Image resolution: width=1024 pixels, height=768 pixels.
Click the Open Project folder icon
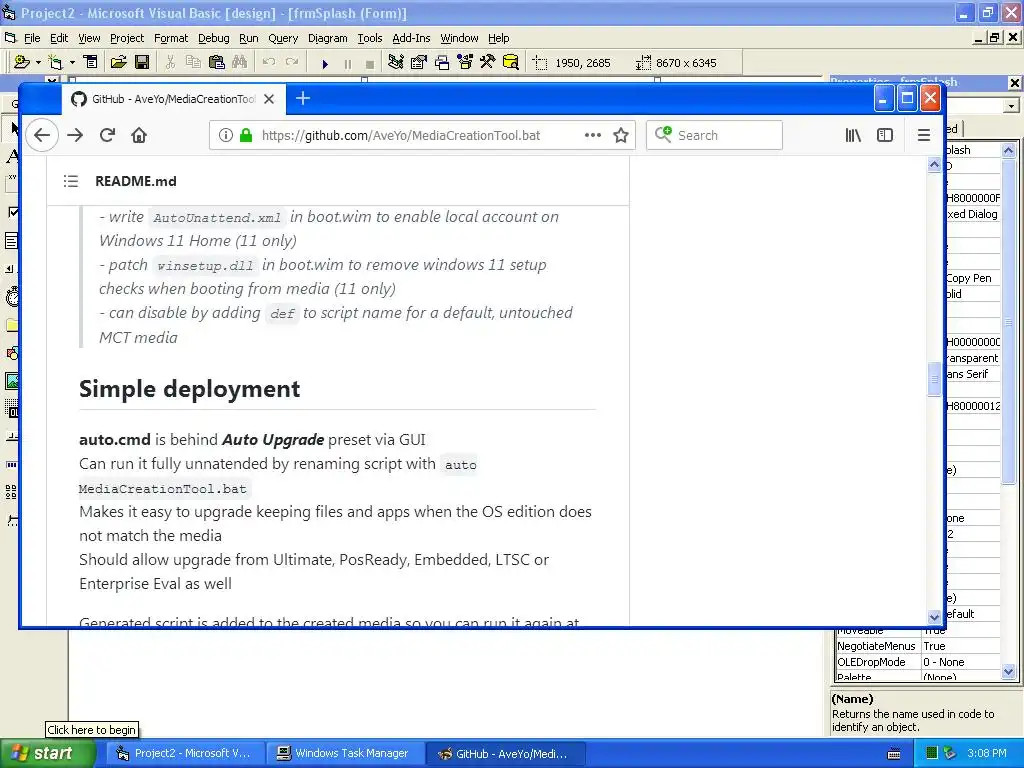pyautogui.click(x=118, y=62)
